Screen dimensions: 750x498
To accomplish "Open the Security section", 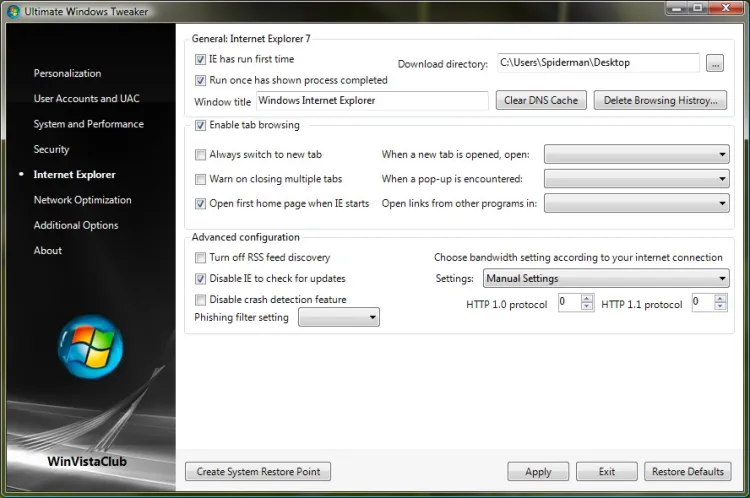I will (51, 149).
